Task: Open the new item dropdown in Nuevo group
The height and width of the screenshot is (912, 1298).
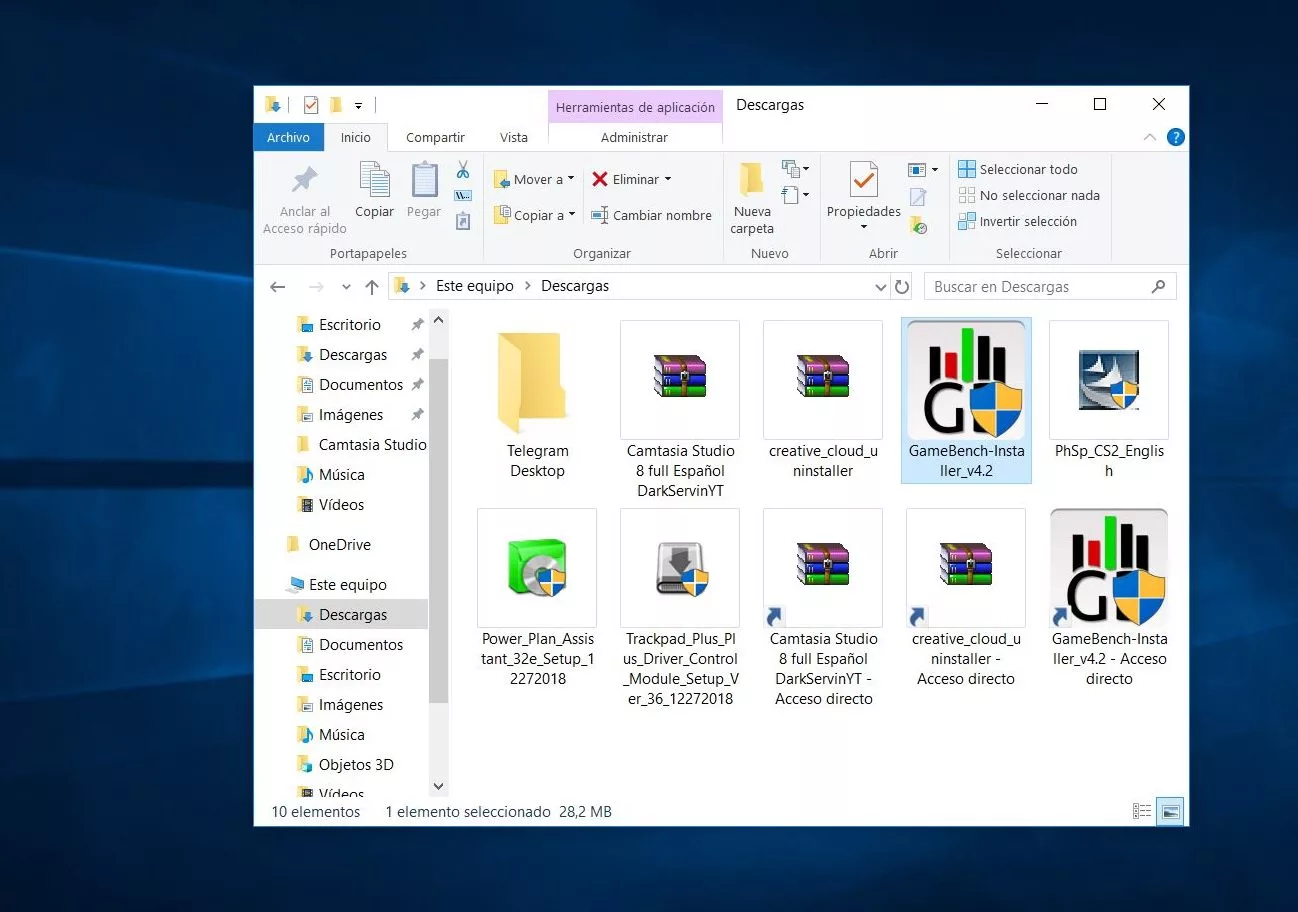Action: pos(796,169)
